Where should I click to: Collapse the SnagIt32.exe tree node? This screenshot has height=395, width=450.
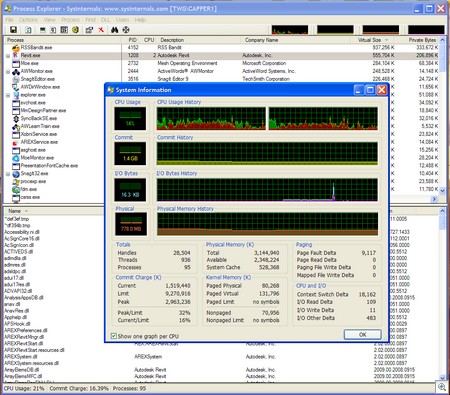[8, 174]
